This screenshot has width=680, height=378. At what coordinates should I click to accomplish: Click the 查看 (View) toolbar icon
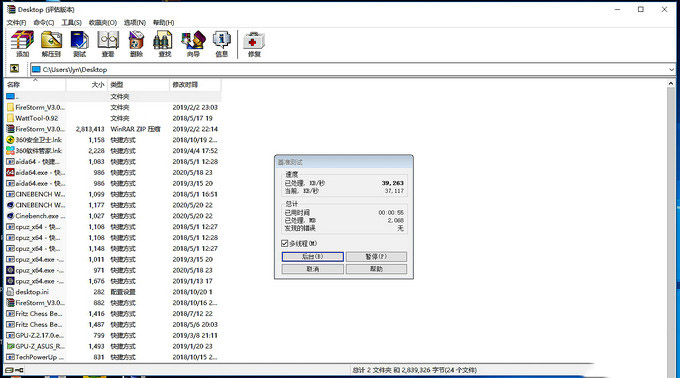click(108, 44)
